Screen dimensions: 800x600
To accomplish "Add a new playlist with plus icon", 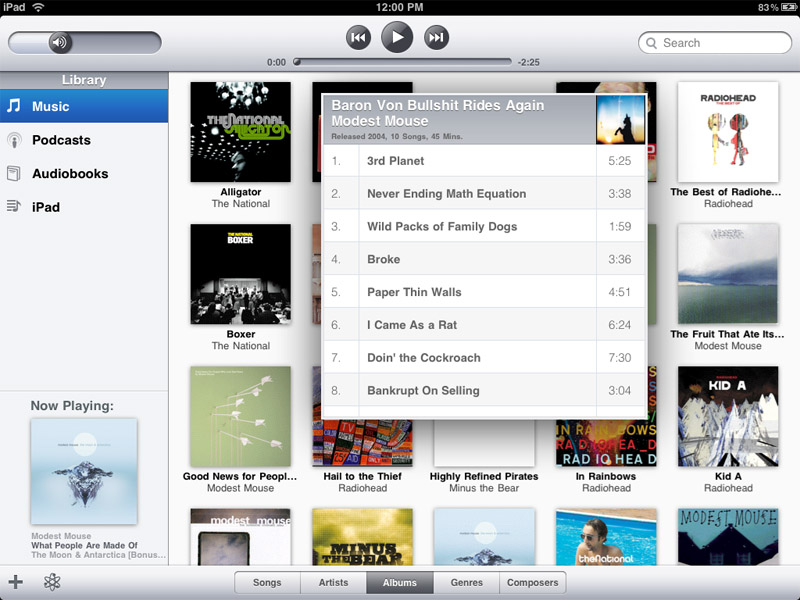I will click(16, 582).
